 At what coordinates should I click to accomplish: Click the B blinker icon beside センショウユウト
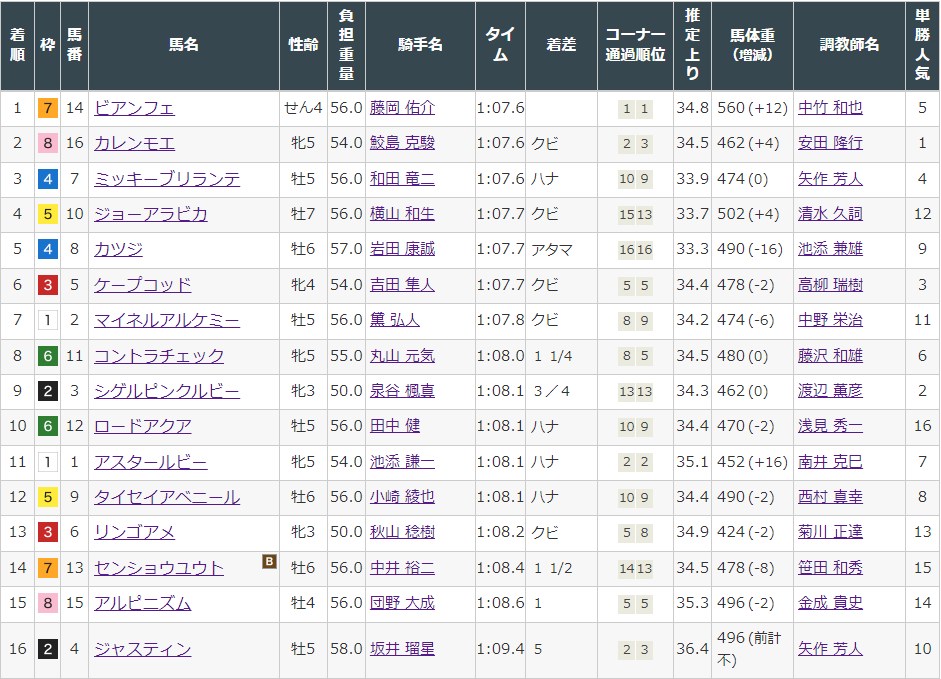click(269, 561)
